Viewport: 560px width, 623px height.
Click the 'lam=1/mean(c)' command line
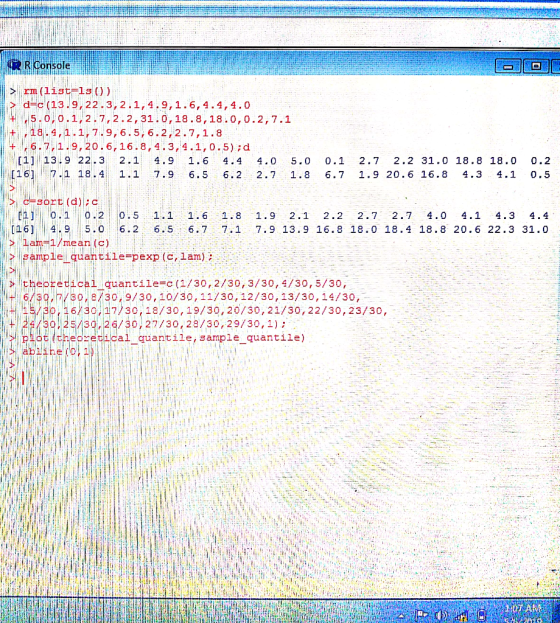coord(66,243)
